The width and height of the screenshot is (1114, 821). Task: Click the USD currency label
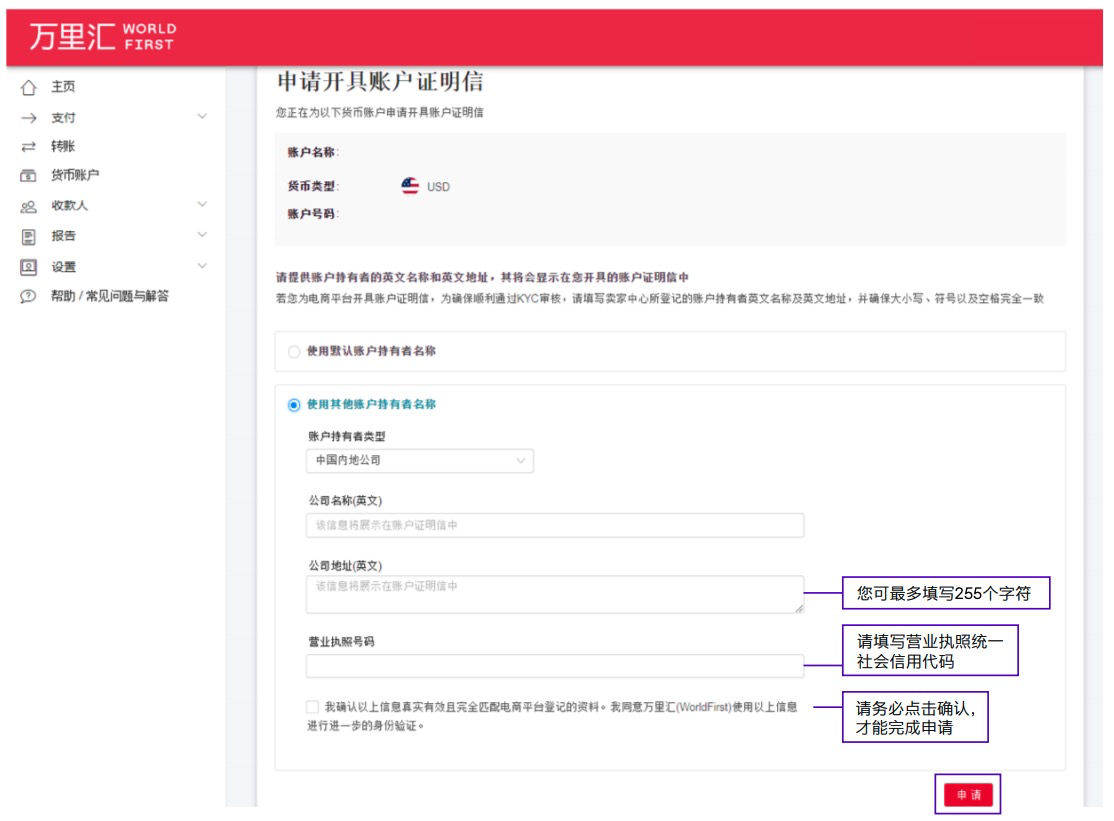click(x=438, y=187)
